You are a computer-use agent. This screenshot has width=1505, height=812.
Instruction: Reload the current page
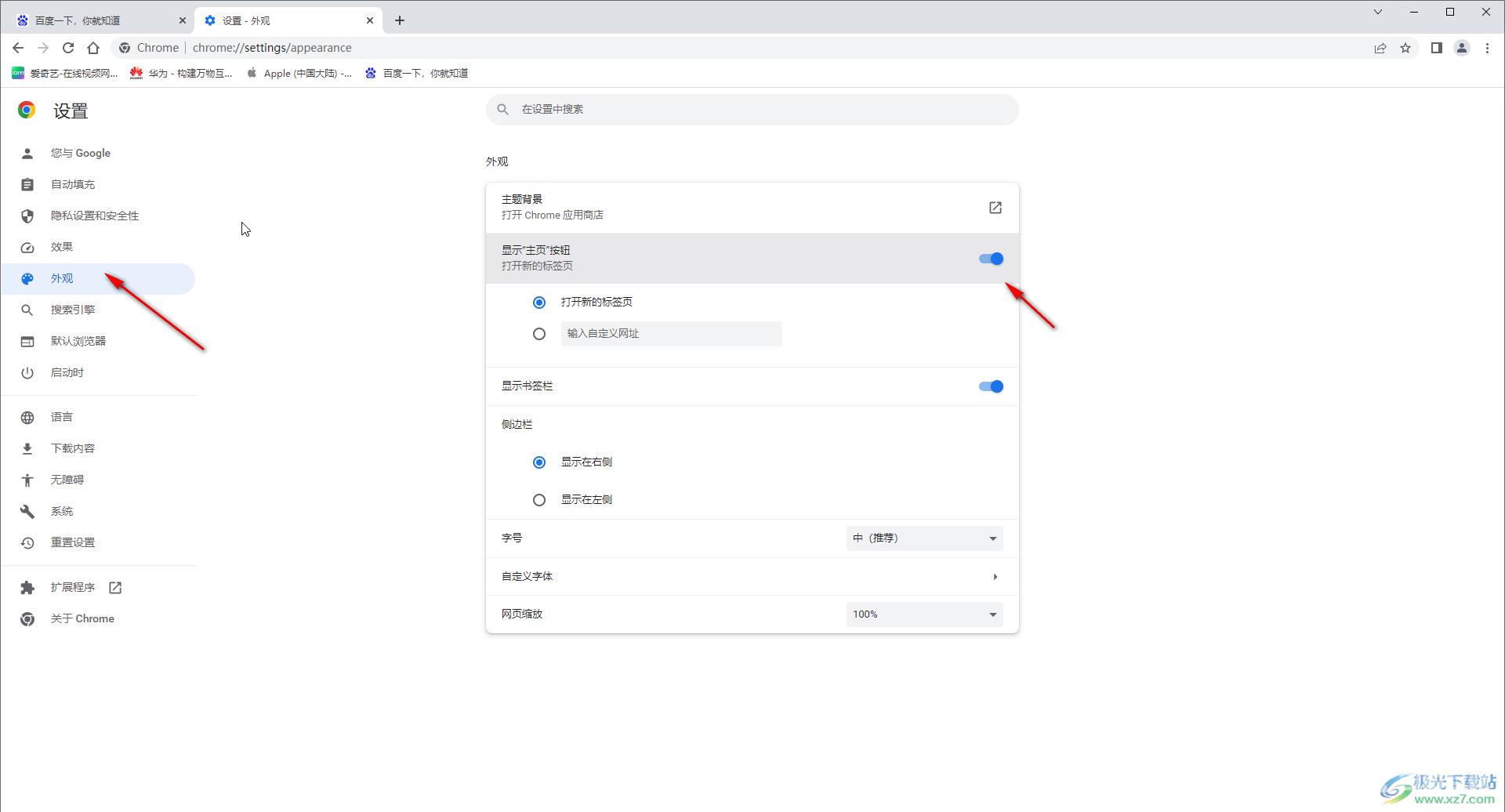pos(68,48)
